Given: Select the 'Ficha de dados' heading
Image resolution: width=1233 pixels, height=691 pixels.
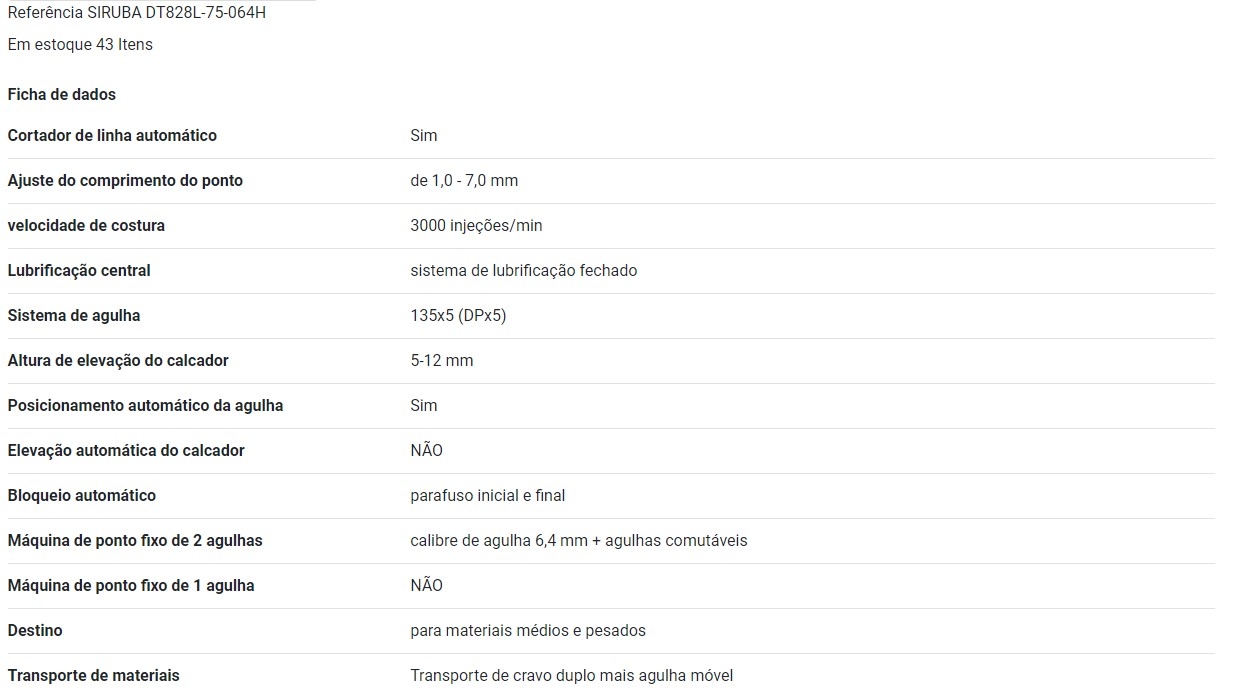Looking at the screenshot, I should coord(62,95).
